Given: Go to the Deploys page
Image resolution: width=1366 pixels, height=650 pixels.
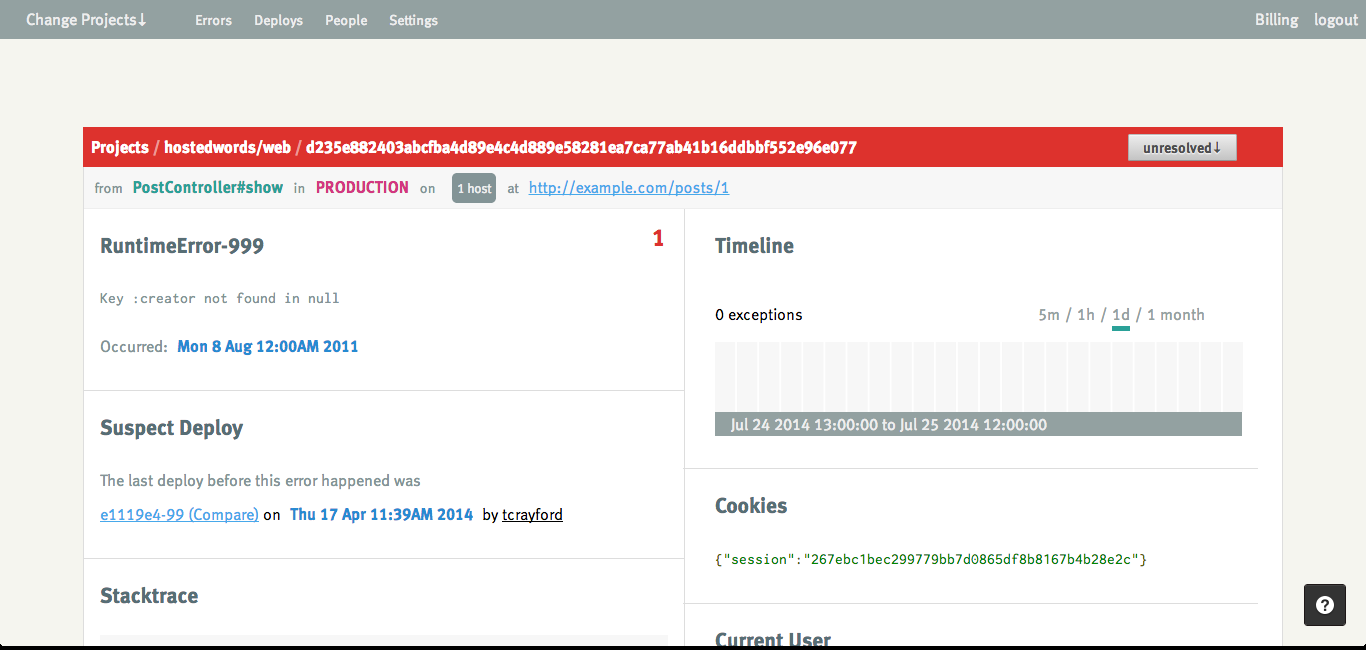Looking at the screenshot, I should tap(278, 20).
